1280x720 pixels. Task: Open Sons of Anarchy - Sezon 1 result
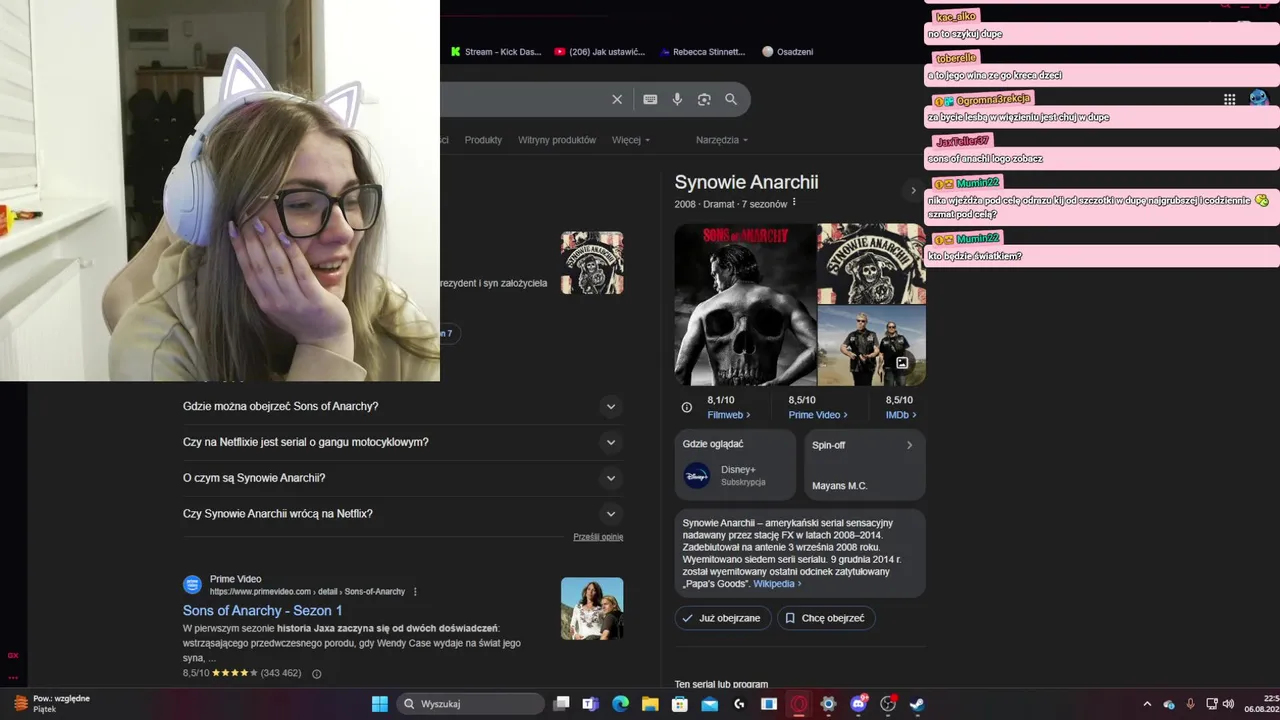pos(263,610)
